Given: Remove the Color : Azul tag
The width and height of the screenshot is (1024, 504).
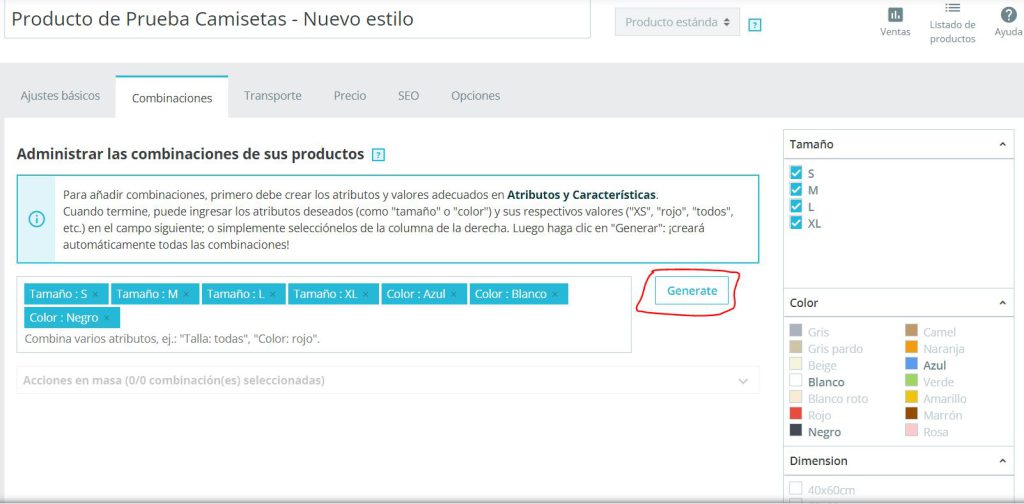Looking at the screenshot, I should pos(454,294).
